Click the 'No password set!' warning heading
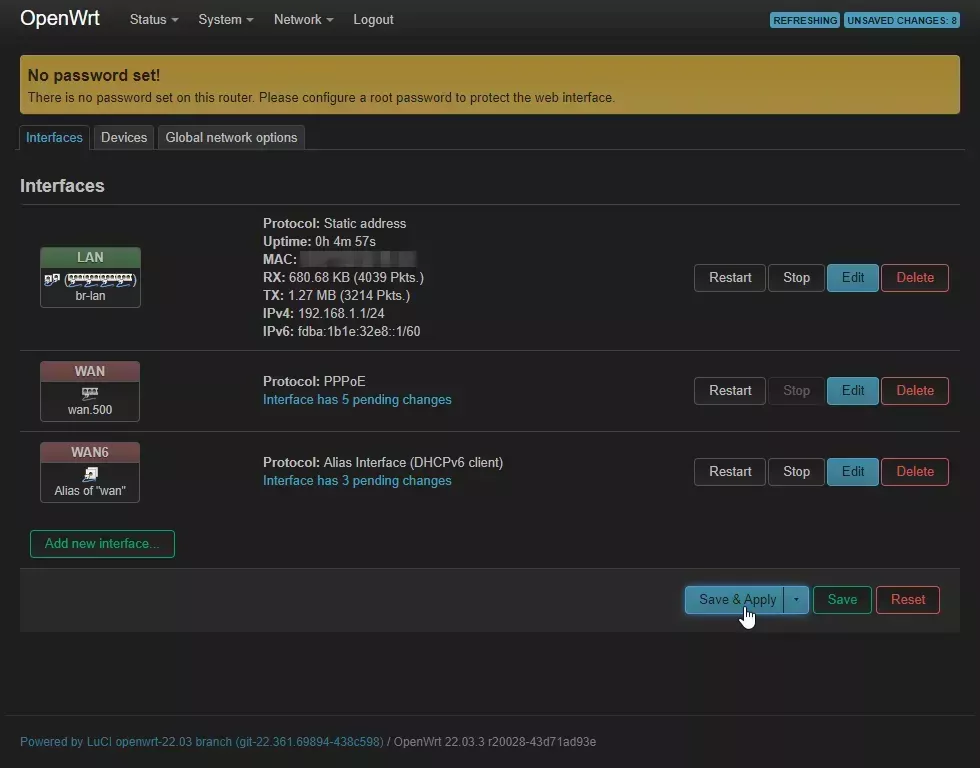The image size is (980, 768). (x=94, y=76)
